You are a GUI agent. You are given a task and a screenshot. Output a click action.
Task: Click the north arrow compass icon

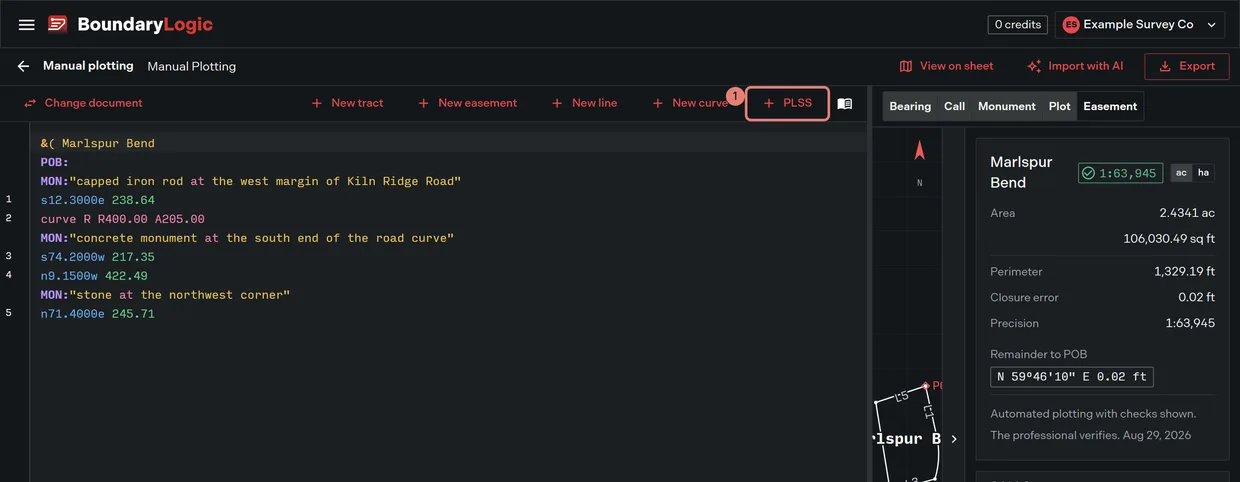pyautogui.click(x=920, y=151)
